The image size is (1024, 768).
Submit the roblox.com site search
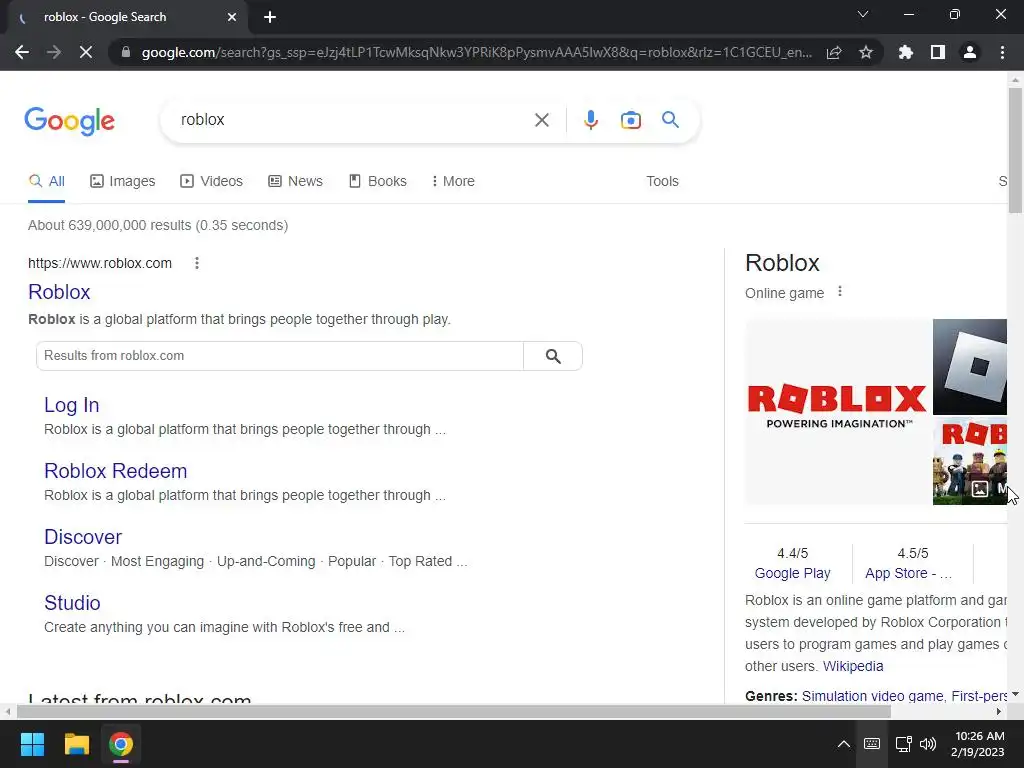[553, 356]
